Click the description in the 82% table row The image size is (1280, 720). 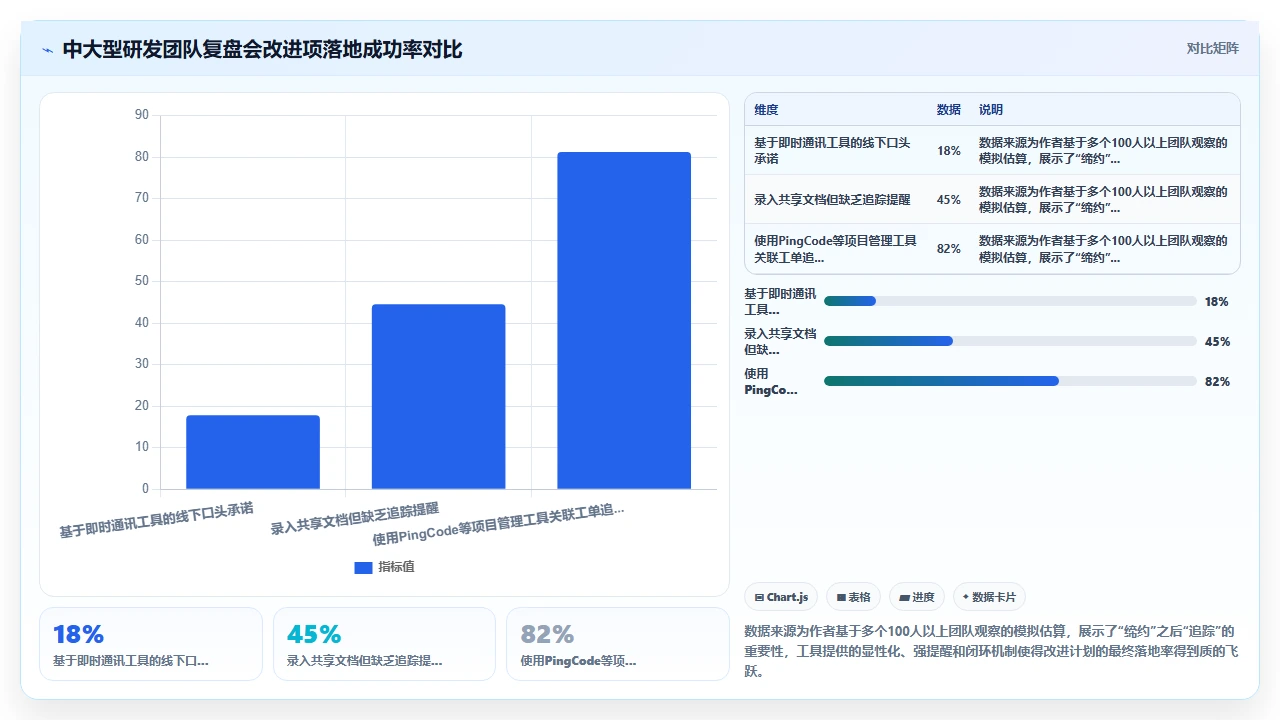point(1103,249)
